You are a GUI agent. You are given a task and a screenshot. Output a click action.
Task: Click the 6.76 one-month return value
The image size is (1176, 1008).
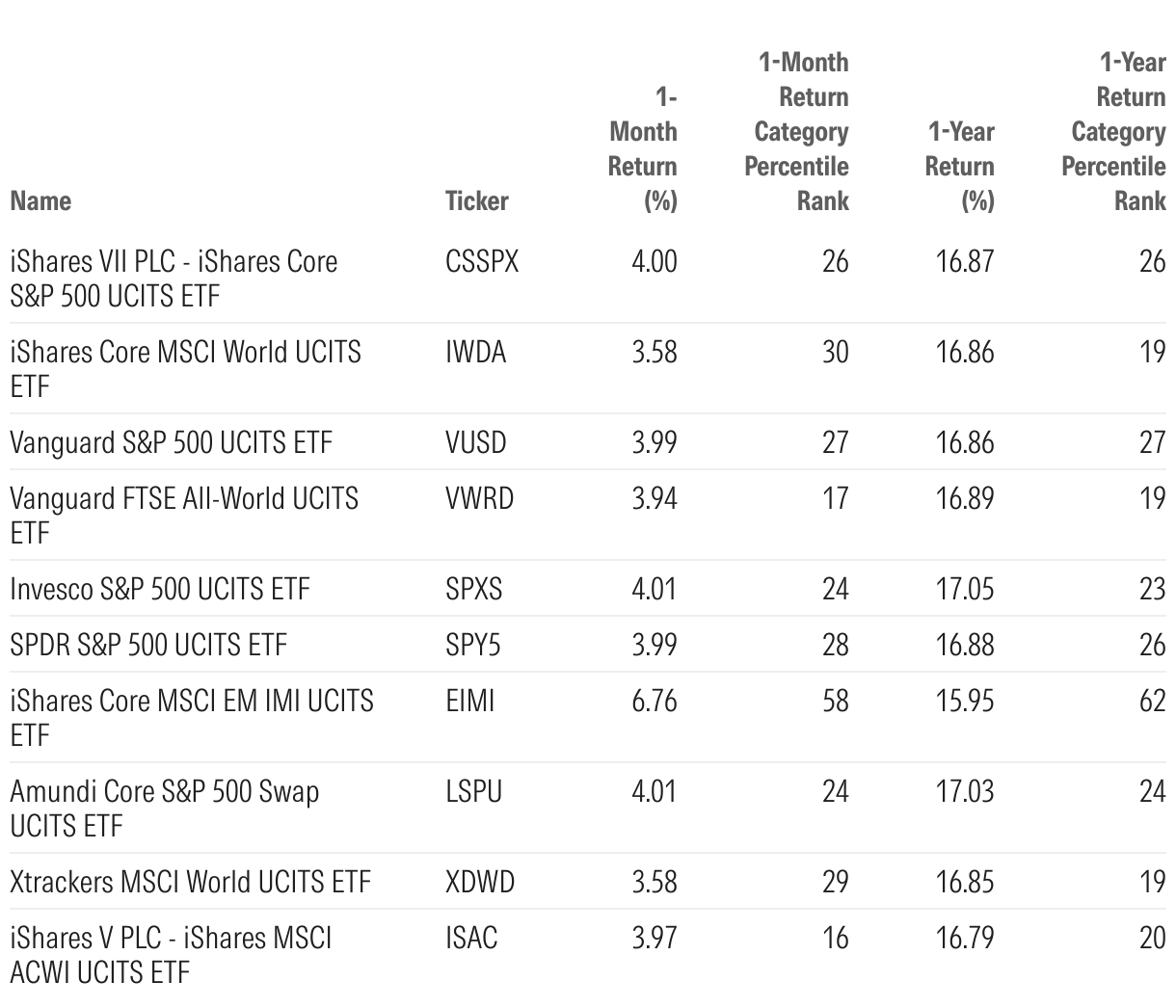pyautogui.click(x=655, y=701)
